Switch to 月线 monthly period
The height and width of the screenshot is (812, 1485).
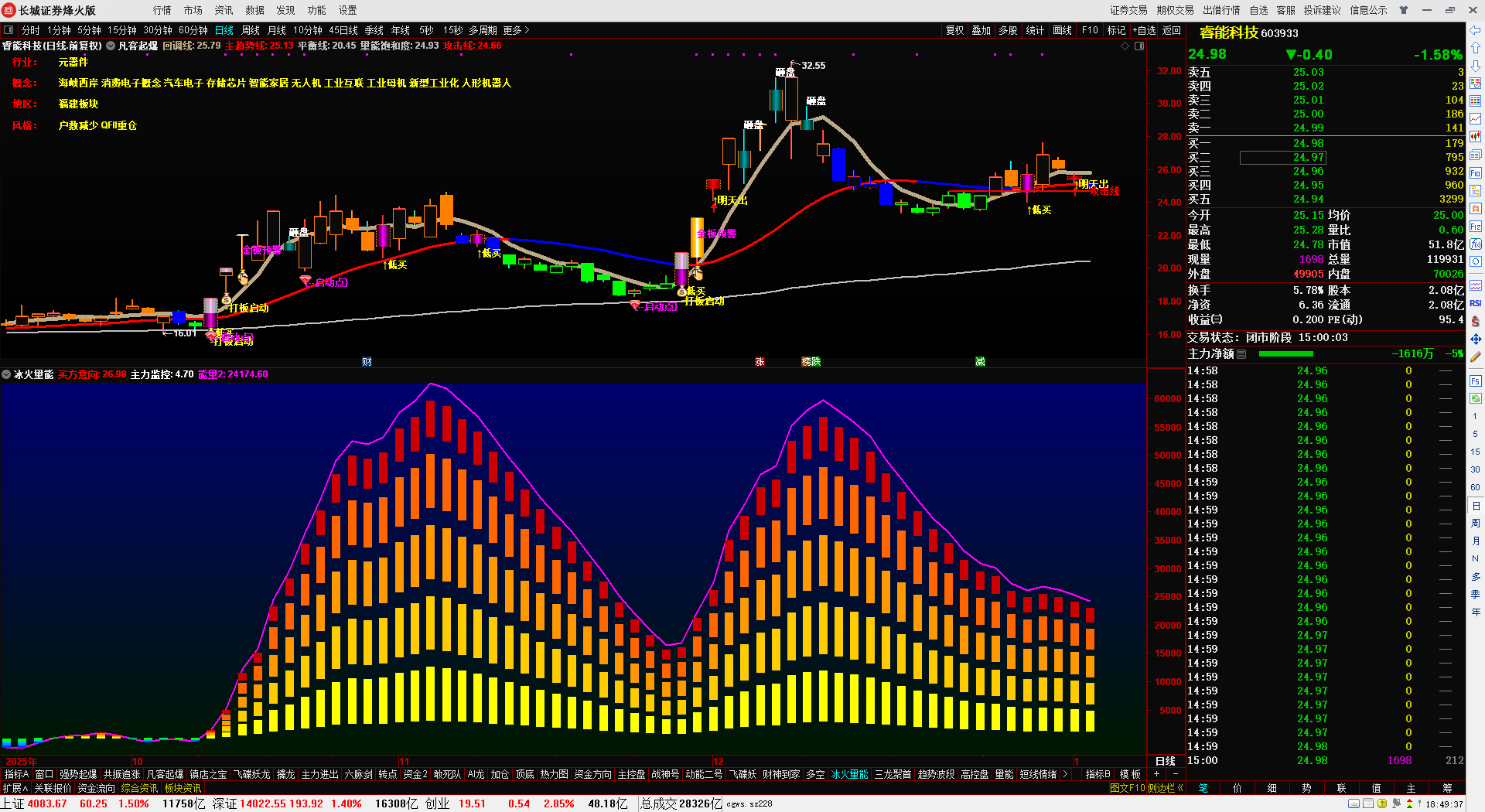(x=277, y=30)
